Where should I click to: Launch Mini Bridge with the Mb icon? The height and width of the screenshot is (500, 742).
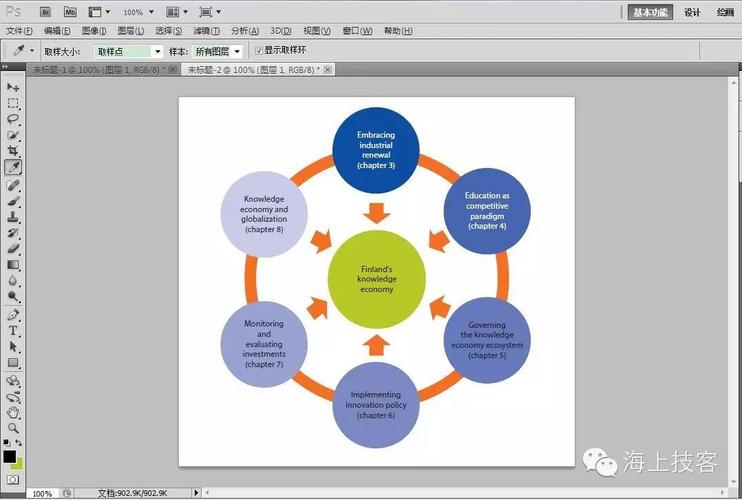70,12
